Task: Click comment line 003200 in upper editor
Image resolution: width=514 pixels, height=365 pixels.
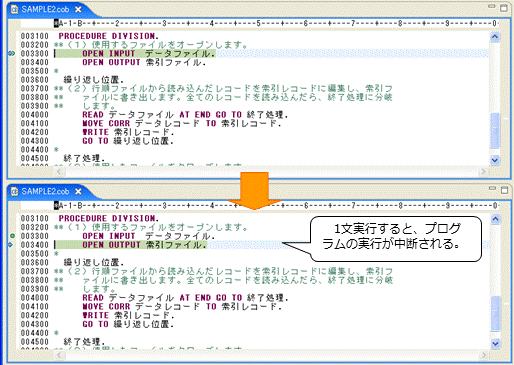Action: pyautogui.click(x=151, y=45)
